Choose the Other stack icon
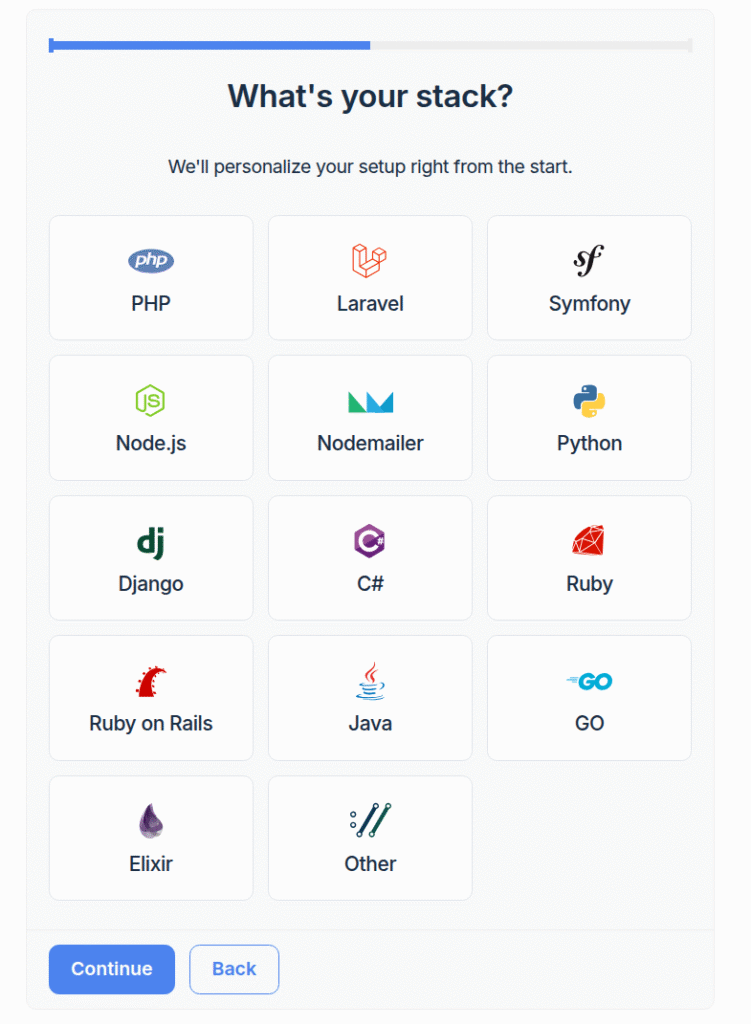The width and height of the screenshot is (751, 1024). (x=369, y=820)
